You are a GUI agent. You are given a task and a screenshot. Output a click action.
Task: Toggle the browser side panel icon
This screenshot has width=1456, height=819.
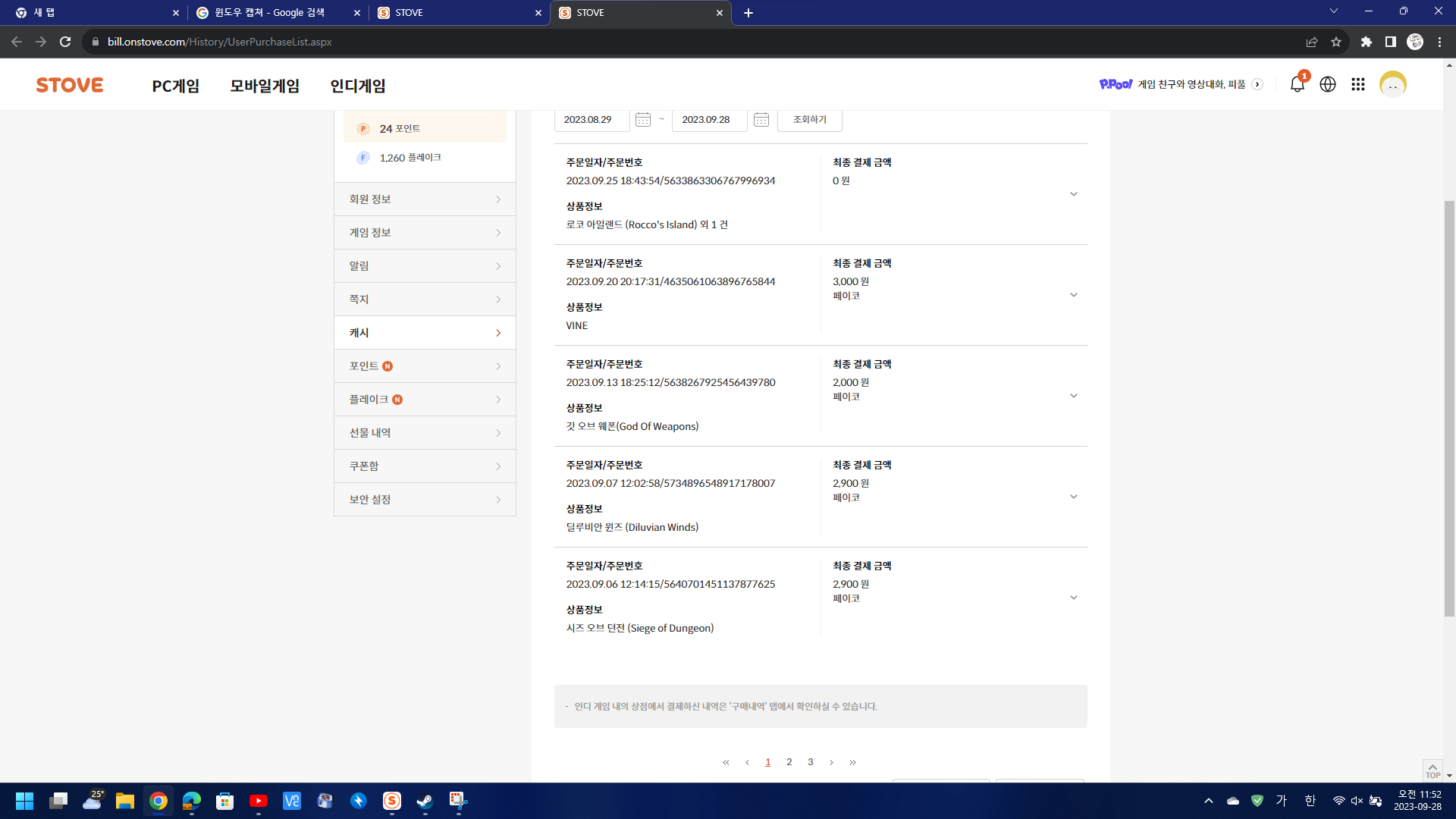click(x=1391, y=42)
